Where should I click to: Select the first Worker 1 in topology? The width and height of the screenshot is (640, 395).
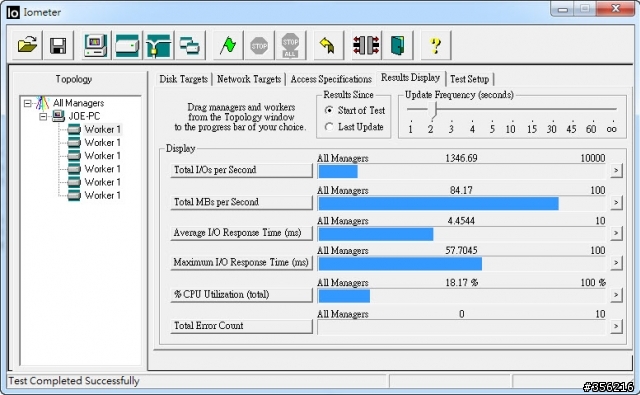click(102, 129)
